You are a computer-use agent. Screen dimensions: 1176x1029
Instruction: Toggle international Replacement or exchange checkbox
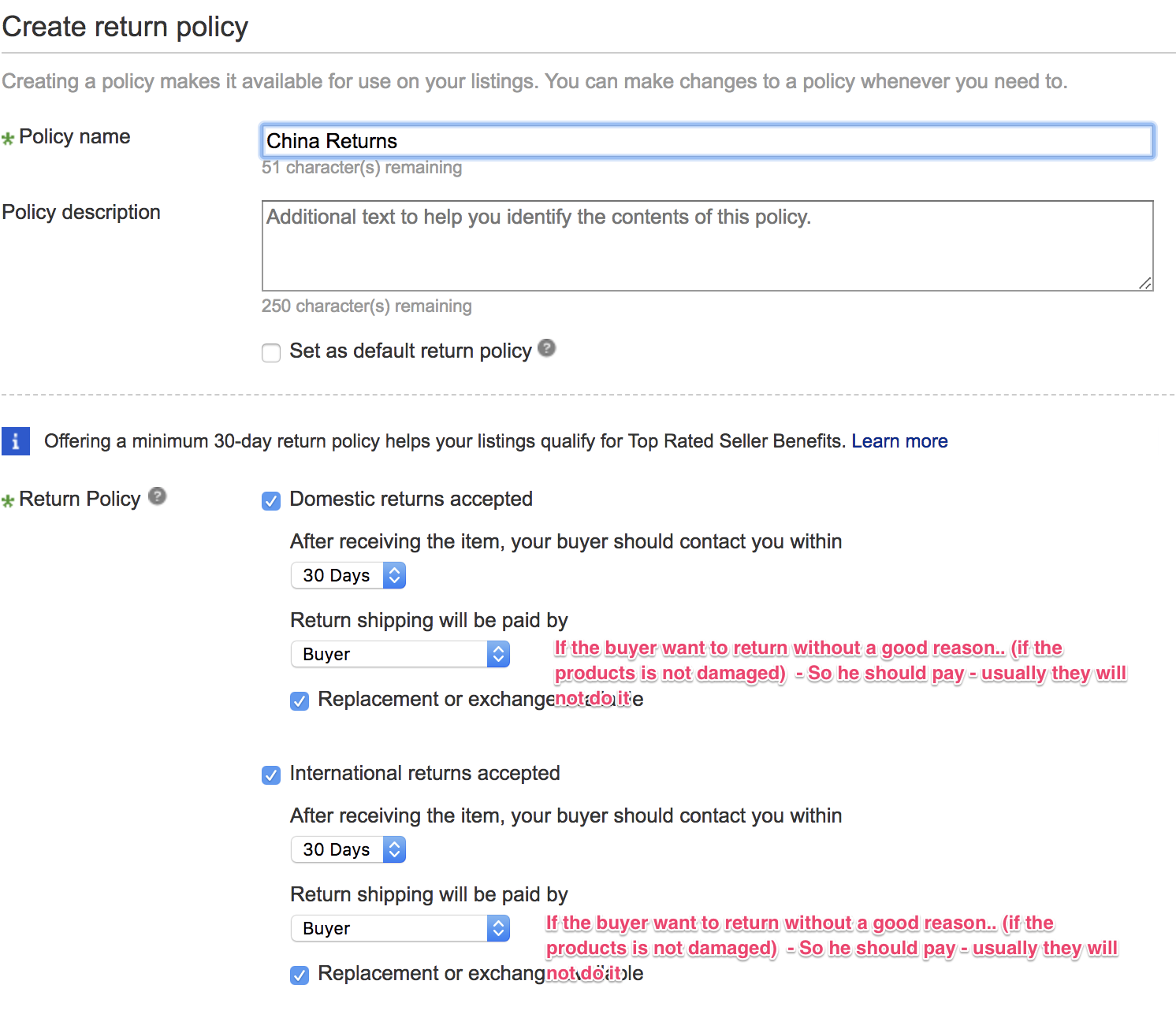300,975
